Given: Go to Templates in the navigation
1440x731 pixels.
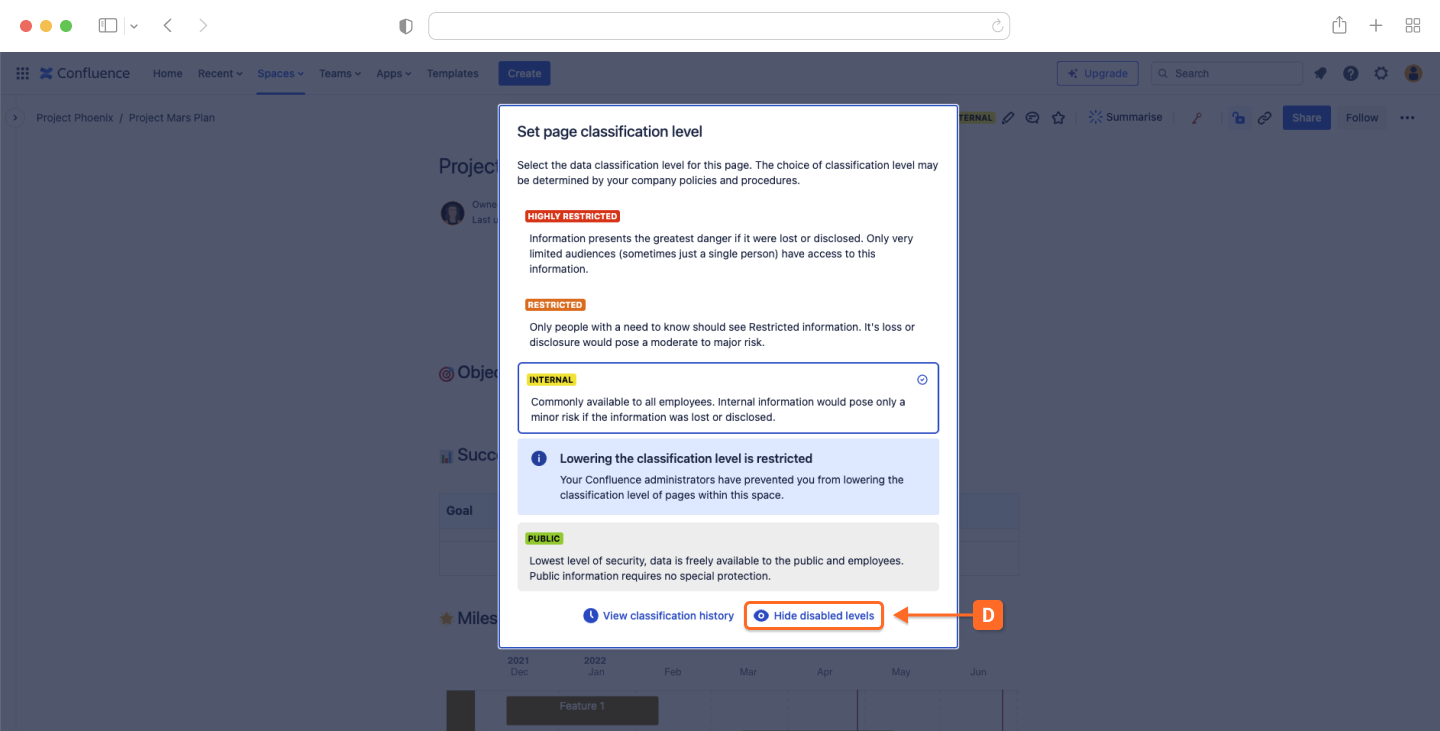Looking at the screenshot, I should coord(452,73).
